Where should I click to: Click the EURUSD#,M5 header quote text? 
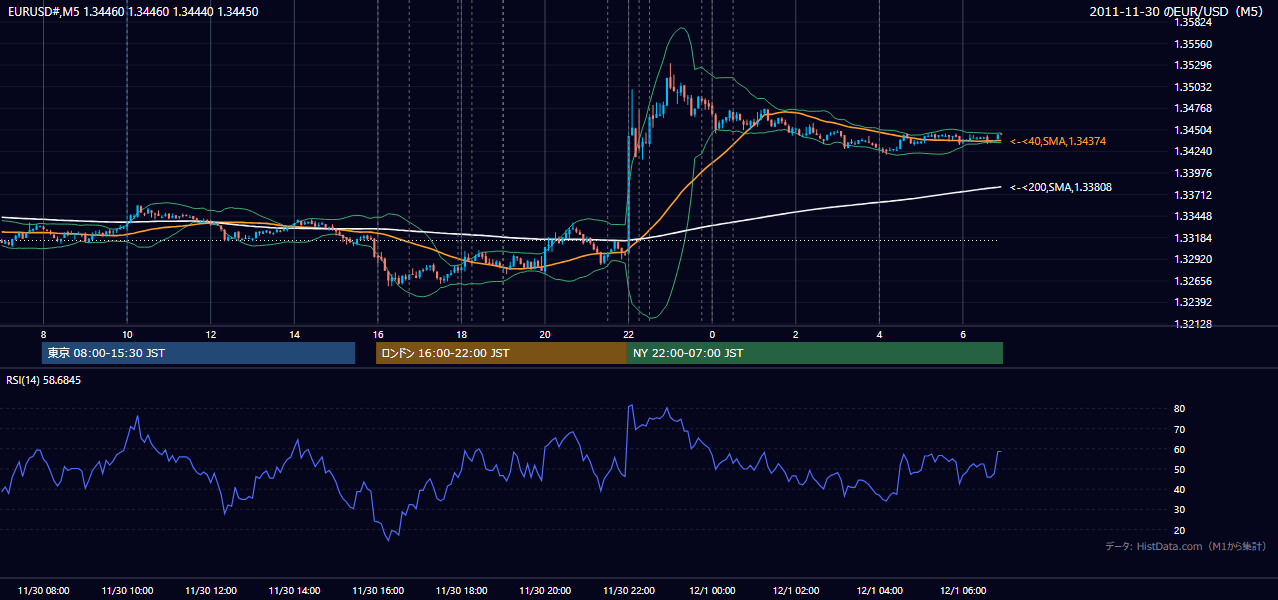pyautogui.click(x=132, y=11)
